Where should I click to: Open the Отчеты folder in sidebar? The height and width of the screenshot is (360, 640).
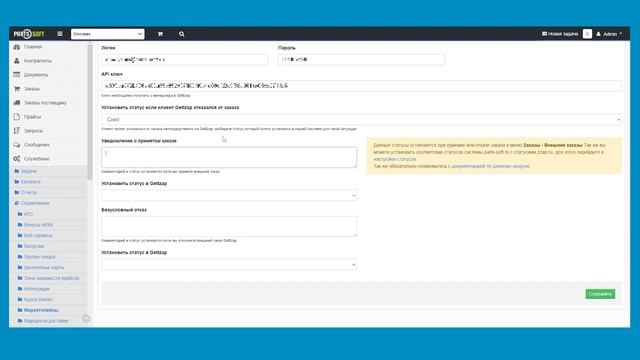[25, 192]
